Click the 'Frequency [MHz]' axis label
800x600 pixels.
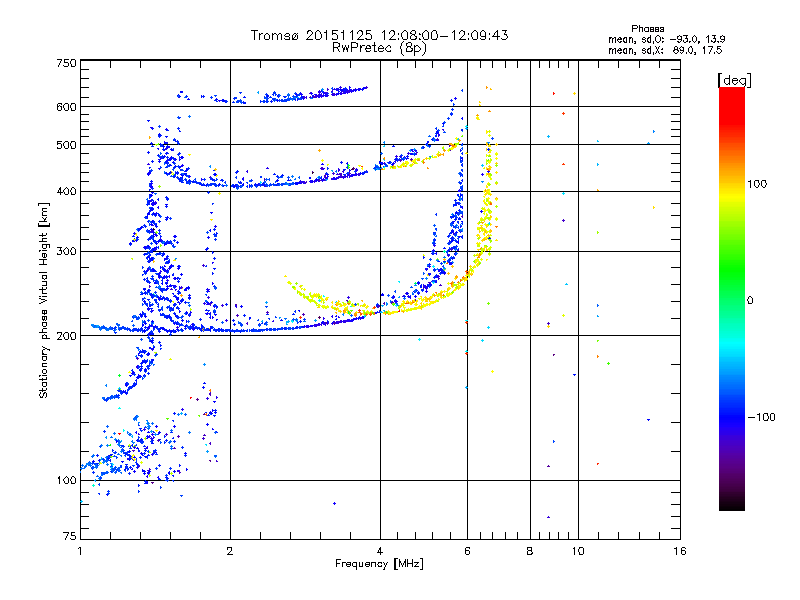(x=379, y=564)
